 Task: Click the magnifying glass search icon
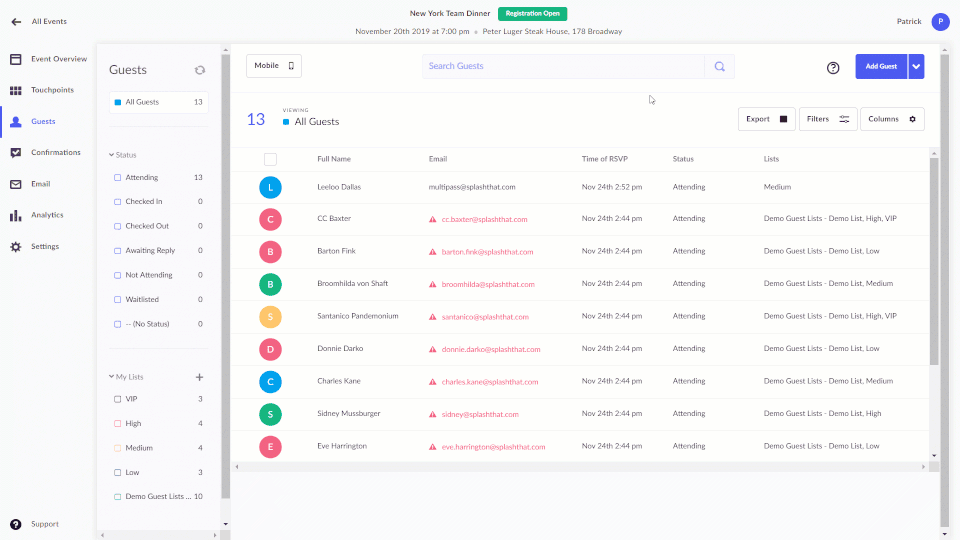[x=719, y=66]
